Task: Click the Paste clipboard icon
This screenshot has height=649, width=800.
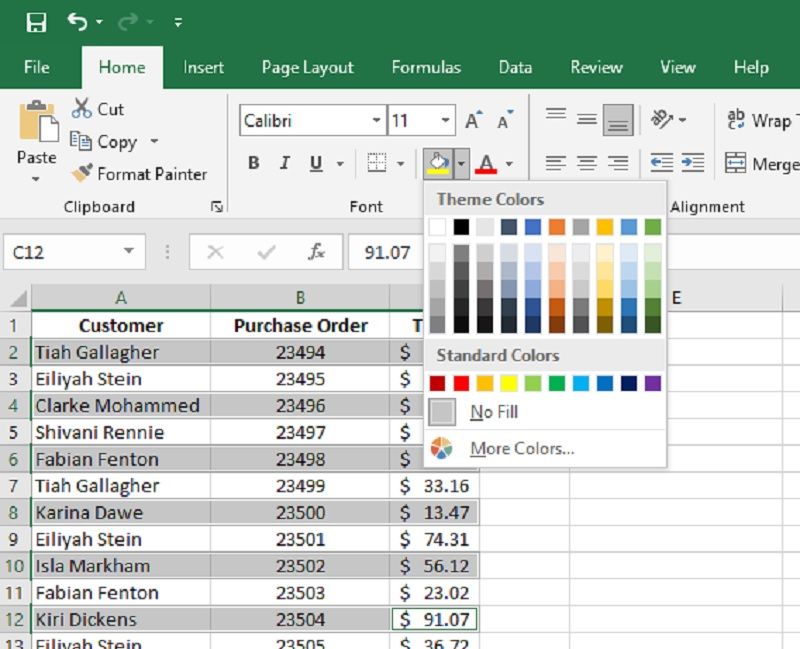Action: (x=37, y=123)
